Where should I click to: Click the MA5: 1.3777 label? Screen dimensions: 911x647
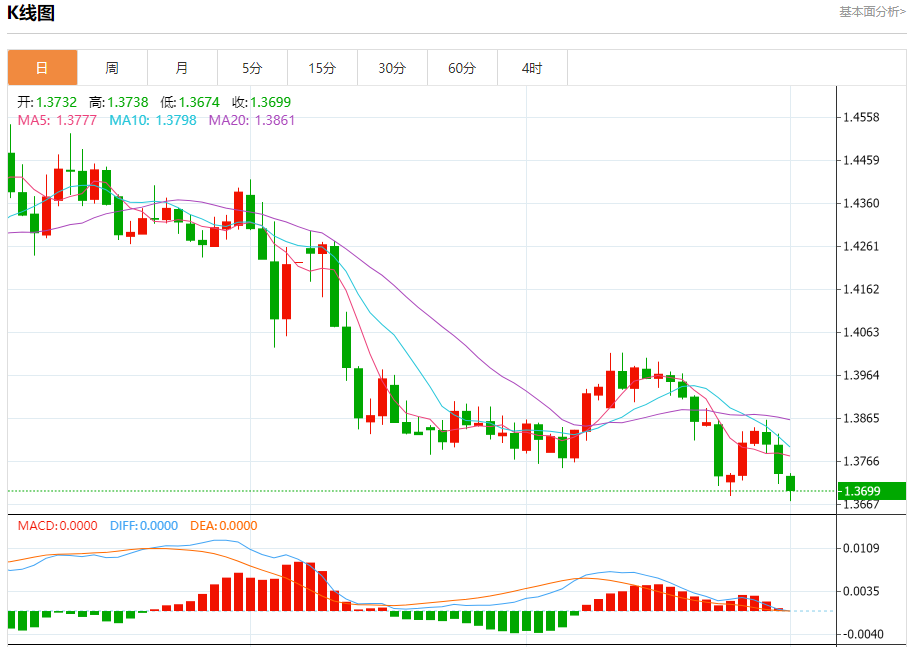[57, 120]
